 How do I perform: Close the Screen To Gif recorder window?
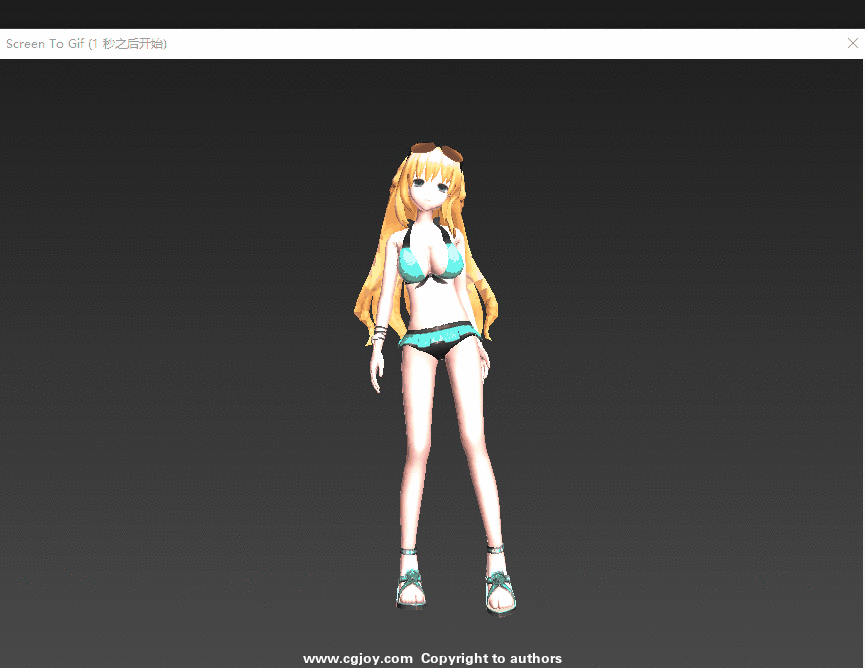(x=852, y=44)
